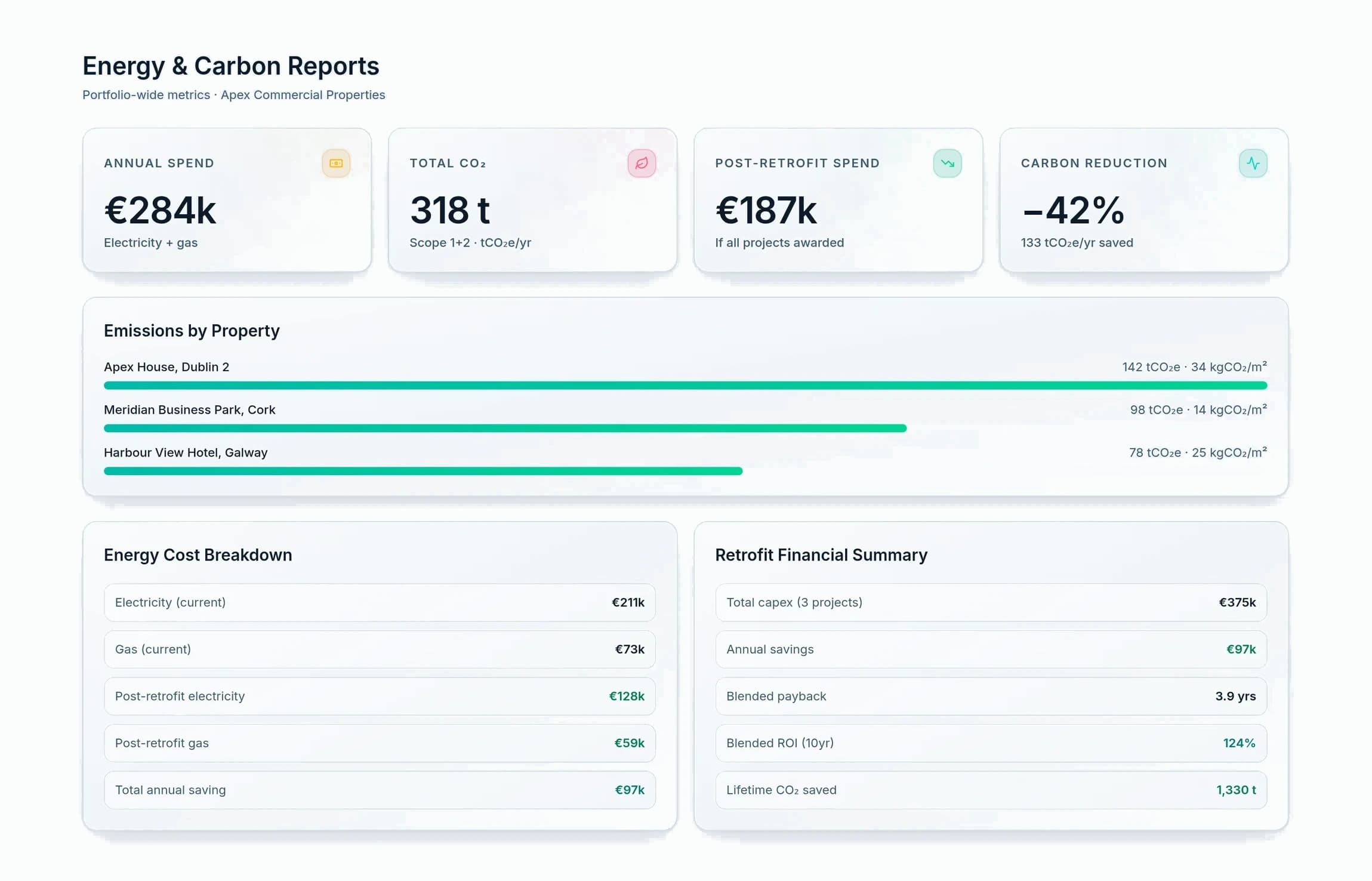Screen dimensions: 1372x881
Task: Click the 'Portfolio-wide metrics · Apex Commercial Properties' subtitle
Action: click(x=234, y=95)
